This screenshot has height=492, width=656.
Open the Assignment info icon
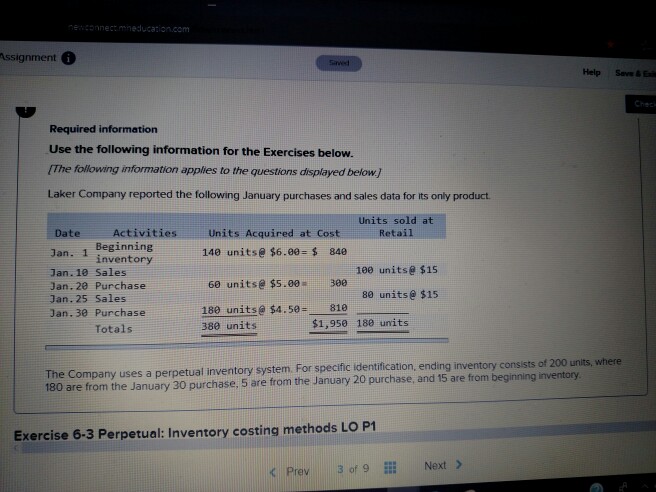69,58
